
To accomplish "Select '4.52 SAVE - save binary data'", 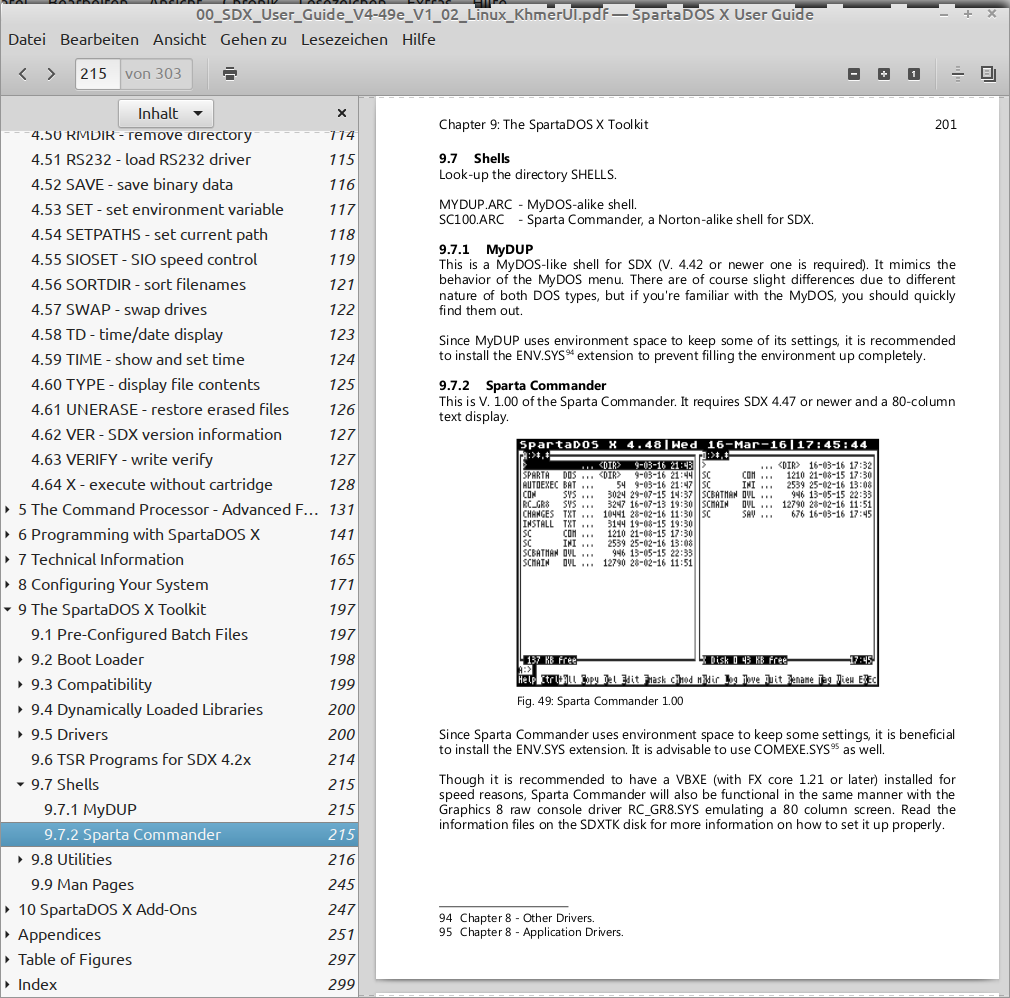I will (x=179, y=185).
